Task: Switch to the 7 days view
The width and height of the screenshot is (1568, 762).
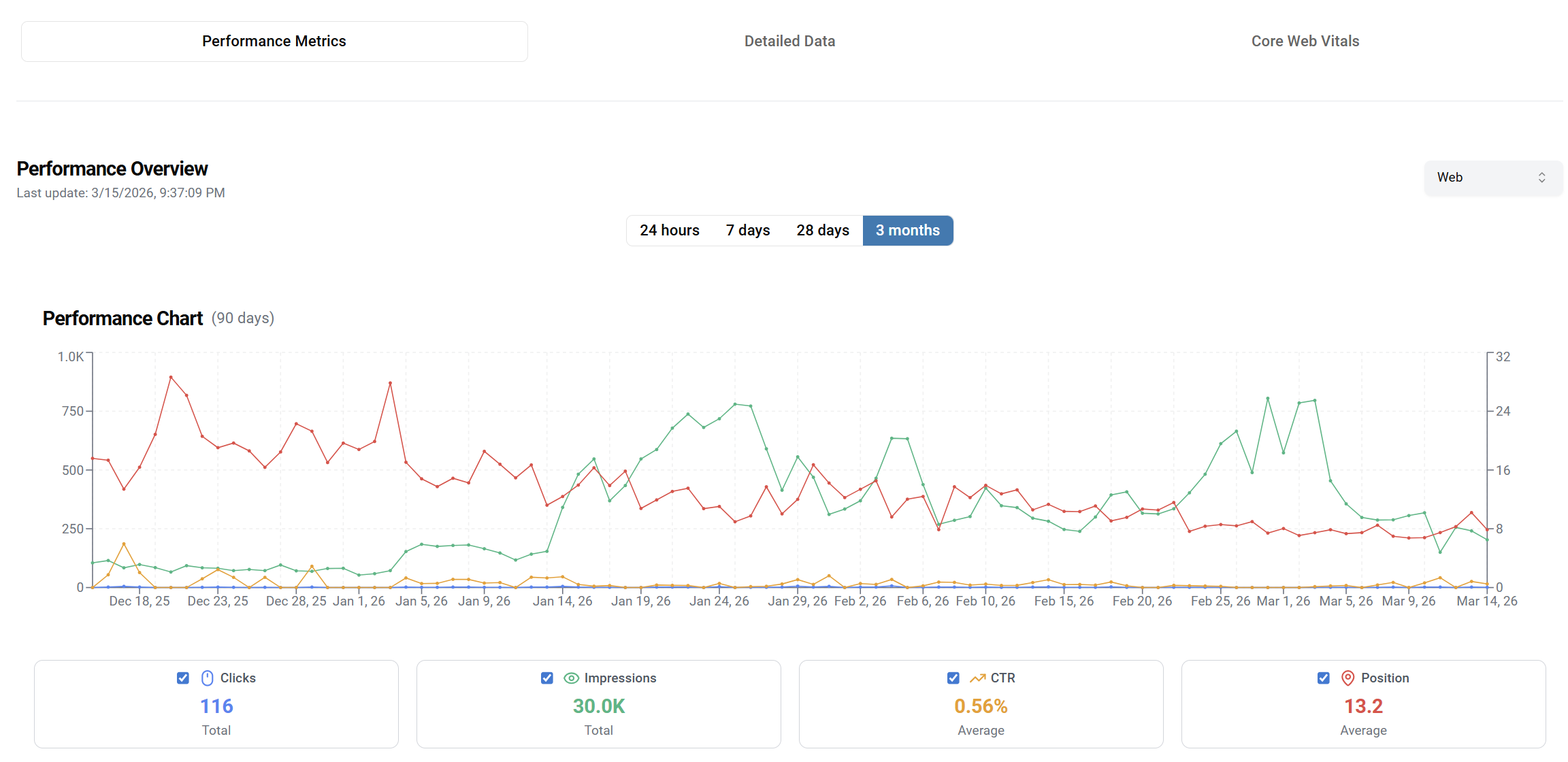Action: click(x=747, y=230)
